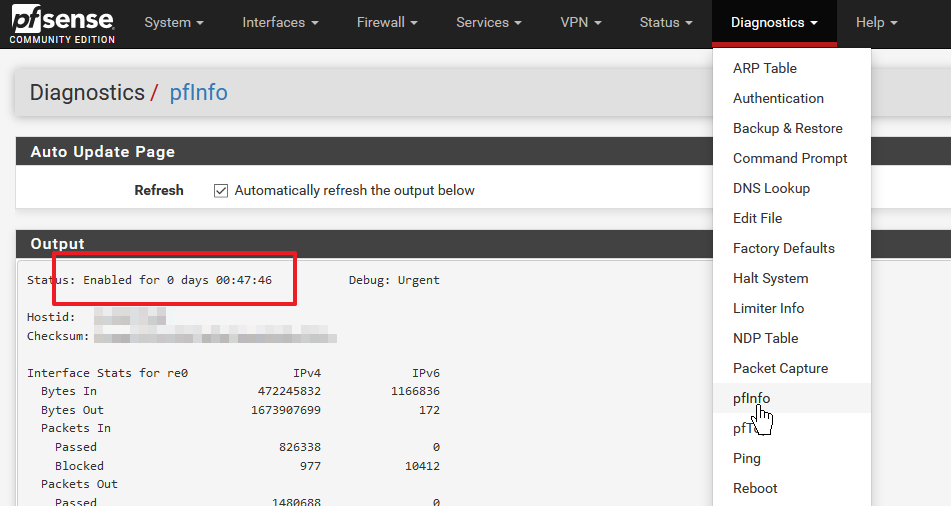Click Bytes Out IPv6 value 172

coord(429,410)
